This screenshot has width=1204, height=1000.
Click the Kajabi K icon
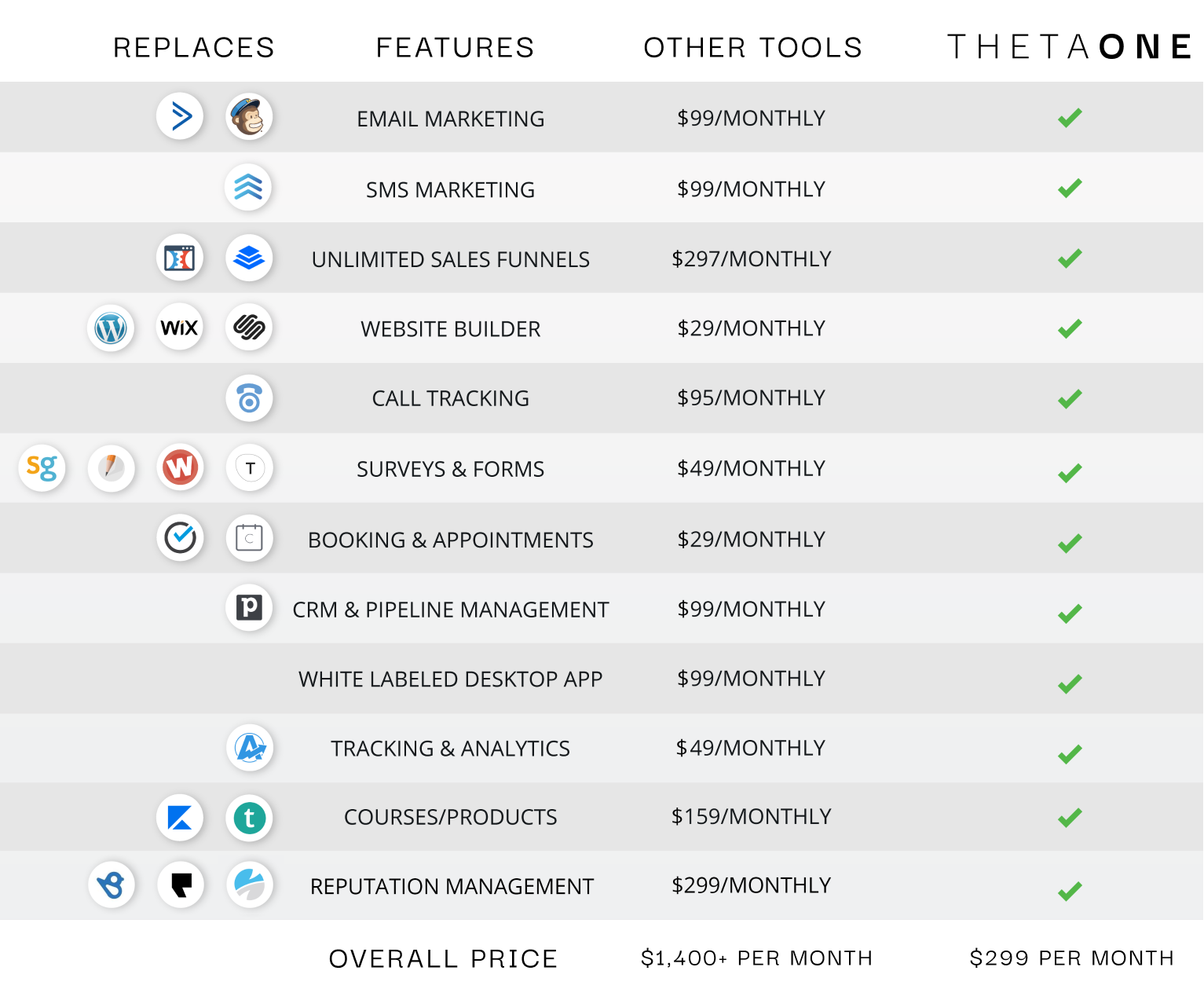180,818
